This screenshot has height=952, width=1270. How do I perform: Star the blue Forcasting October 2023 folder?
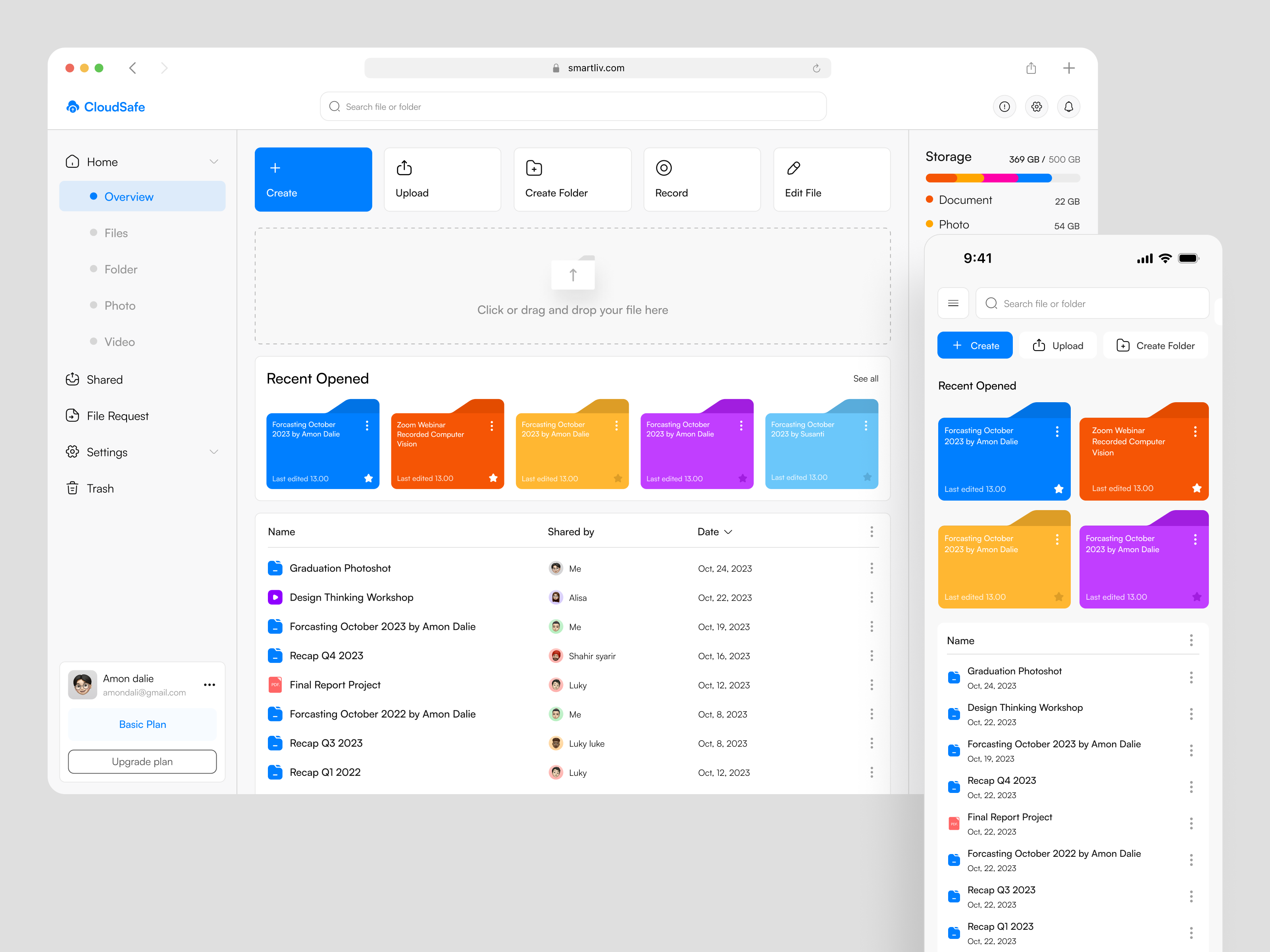click(368, 478)
